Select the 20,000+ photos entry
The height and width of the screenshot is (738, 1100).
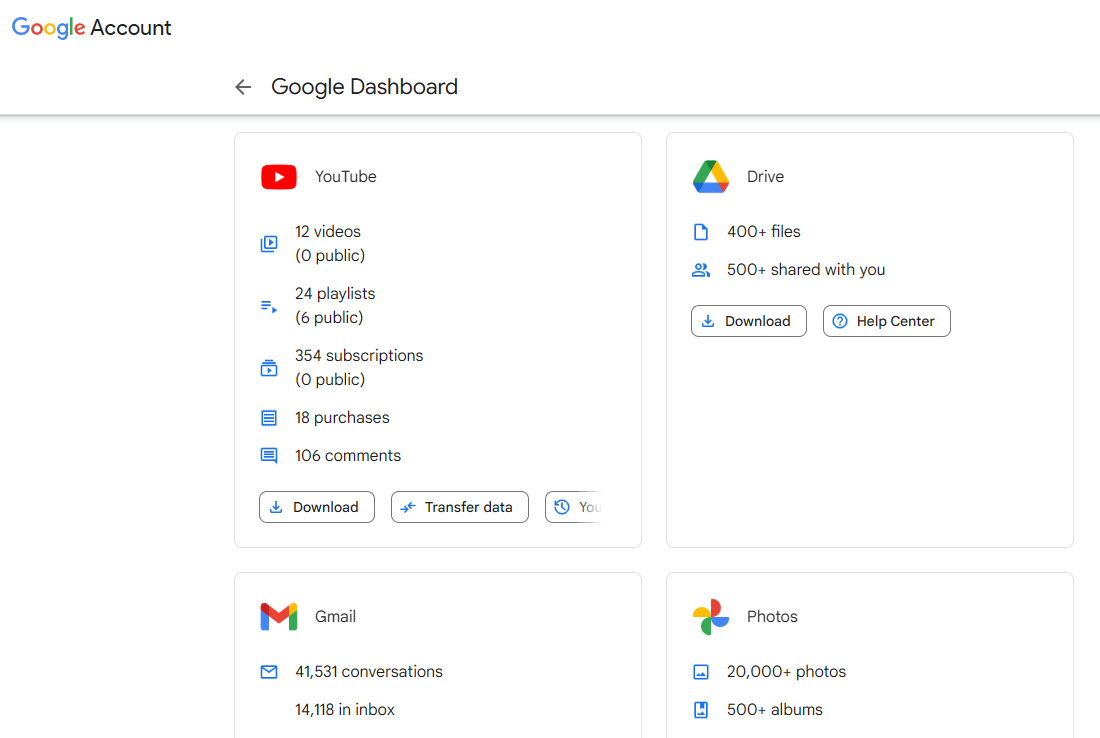point(786,672)
